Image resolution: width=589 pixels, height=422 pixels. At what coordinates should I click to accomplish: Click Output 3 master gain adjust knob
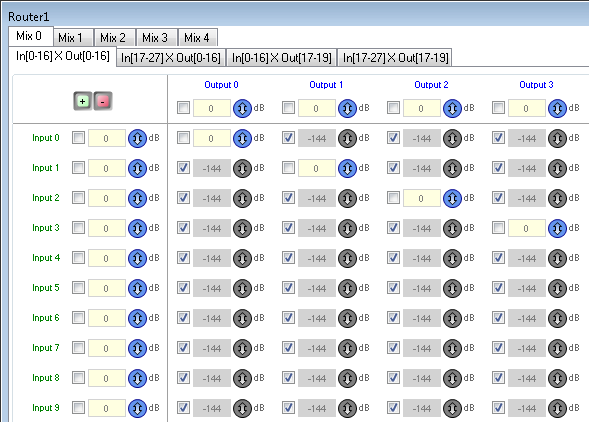tap(557, 108)
